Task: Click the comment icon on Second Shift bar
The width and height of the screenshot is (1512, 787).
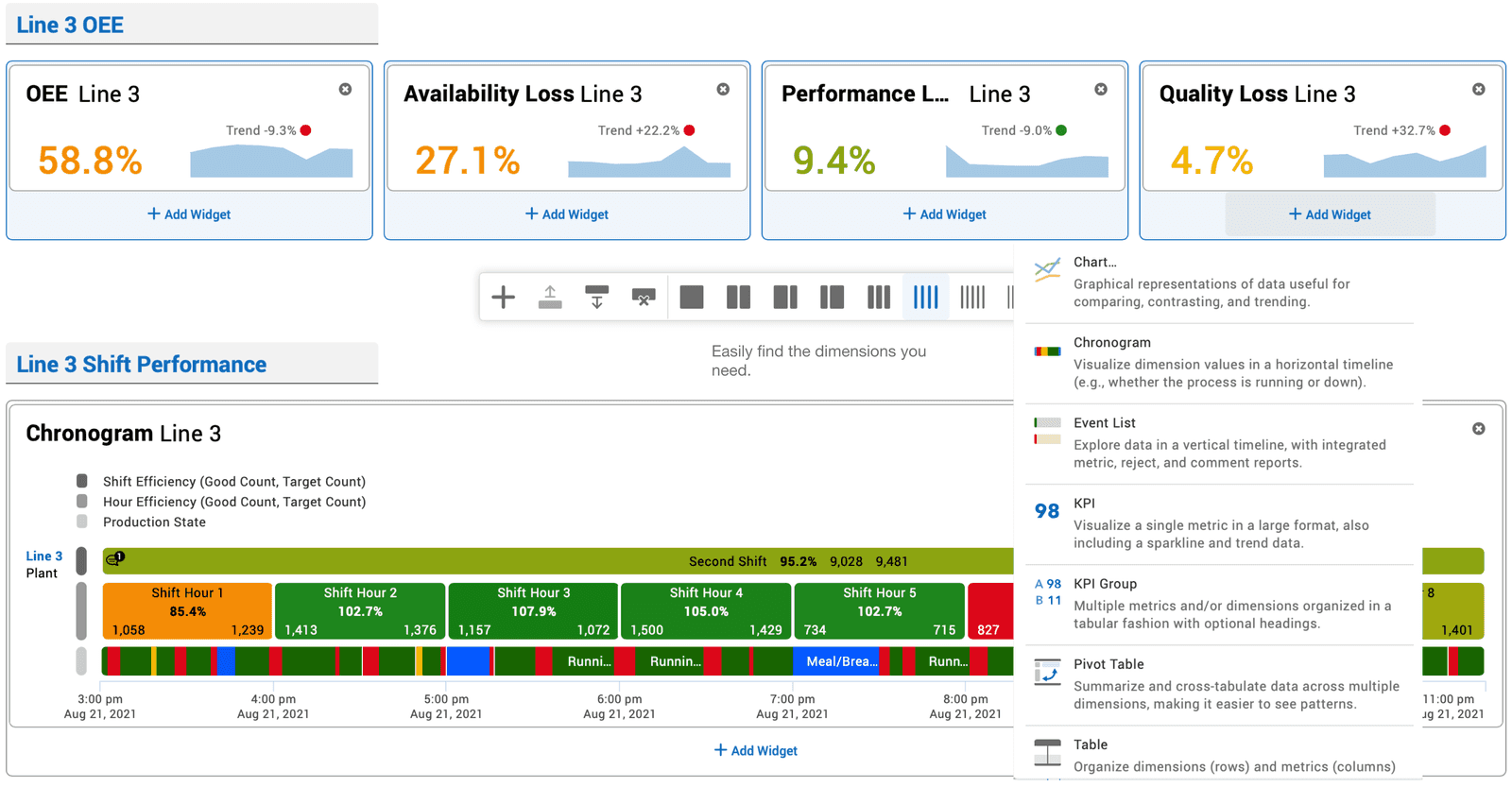Action: click(115, 559)
